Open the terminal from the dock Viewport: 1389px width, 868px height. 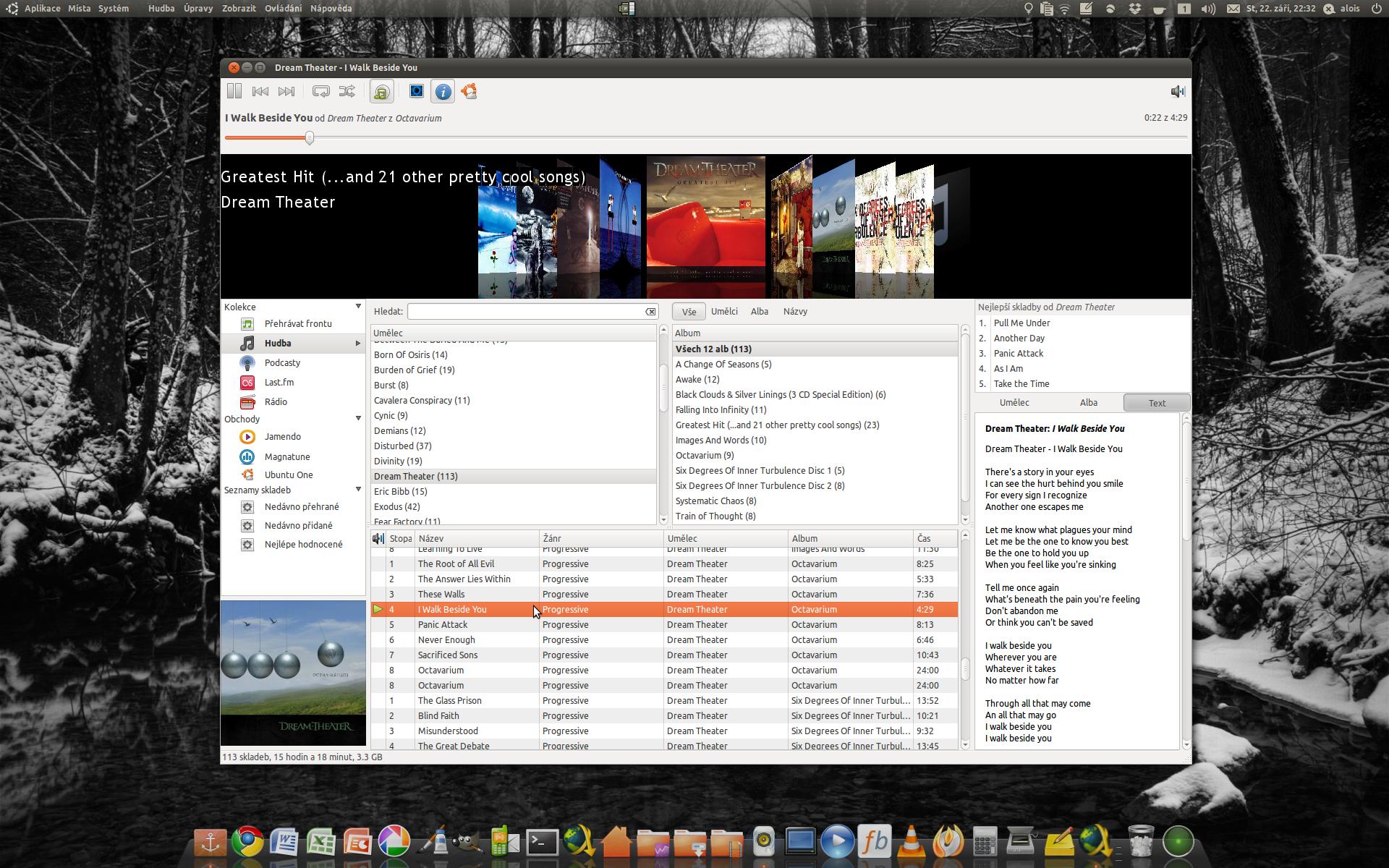pyautogui.click(x=542, y=842)
